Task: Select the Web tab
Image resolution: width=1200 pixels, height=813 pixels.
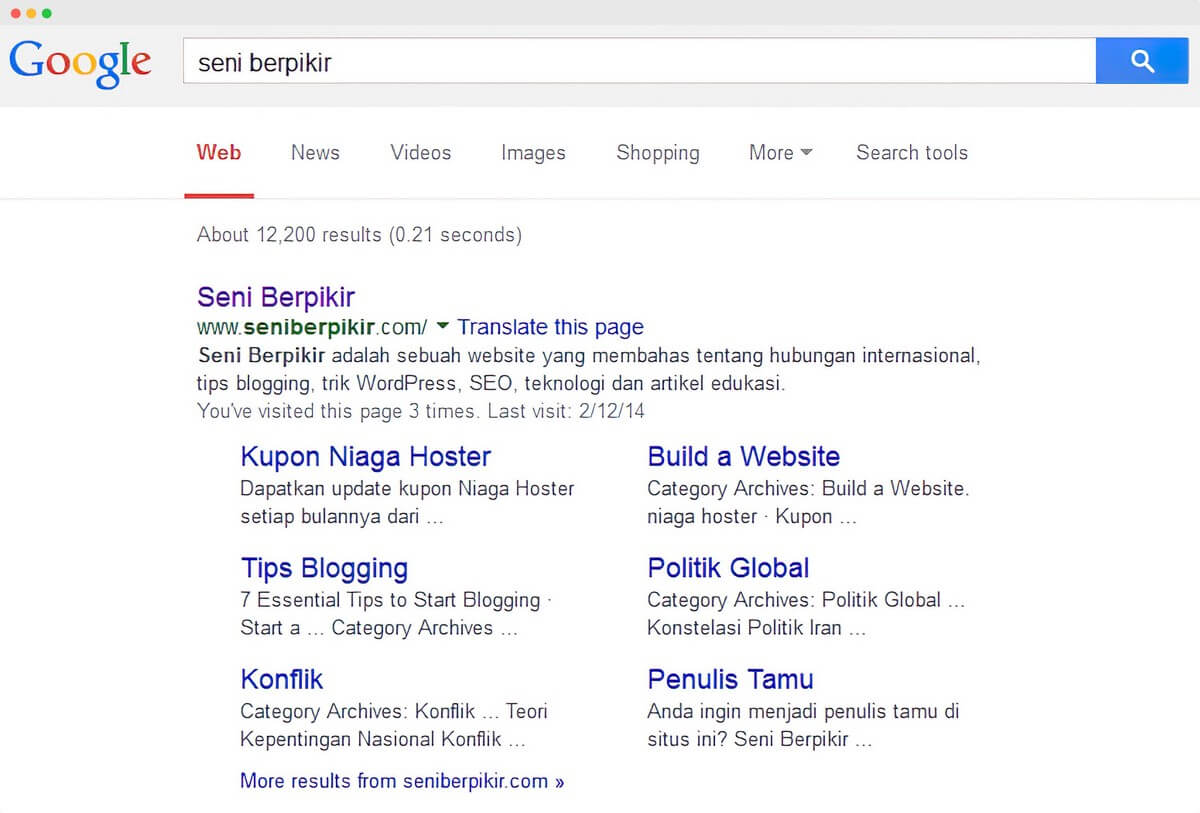Action: click(219, 153)
